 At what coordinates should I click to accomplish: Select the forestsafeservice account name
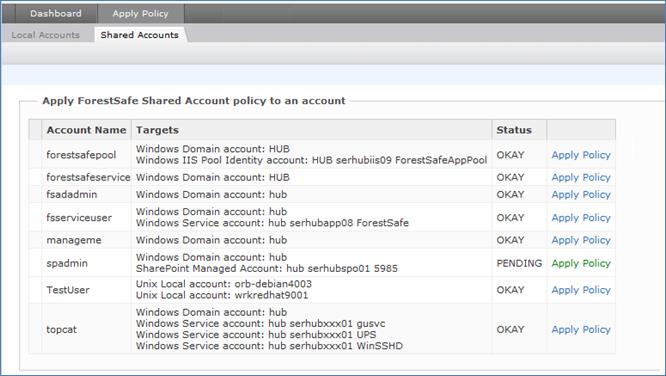88,178
